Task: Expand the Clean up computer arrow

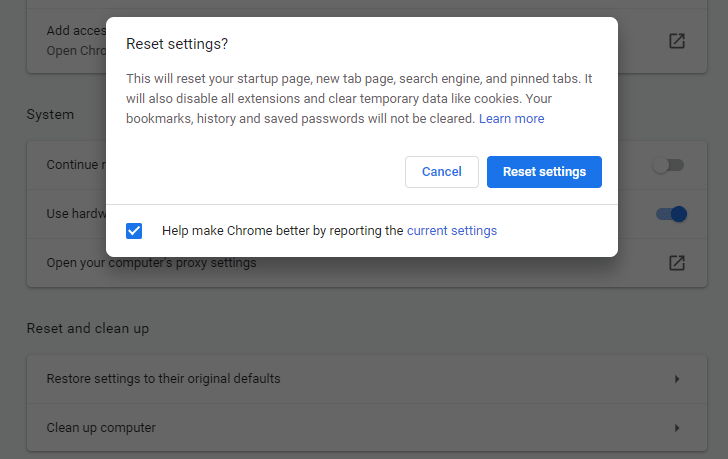Action: click(x=677, y=427)
